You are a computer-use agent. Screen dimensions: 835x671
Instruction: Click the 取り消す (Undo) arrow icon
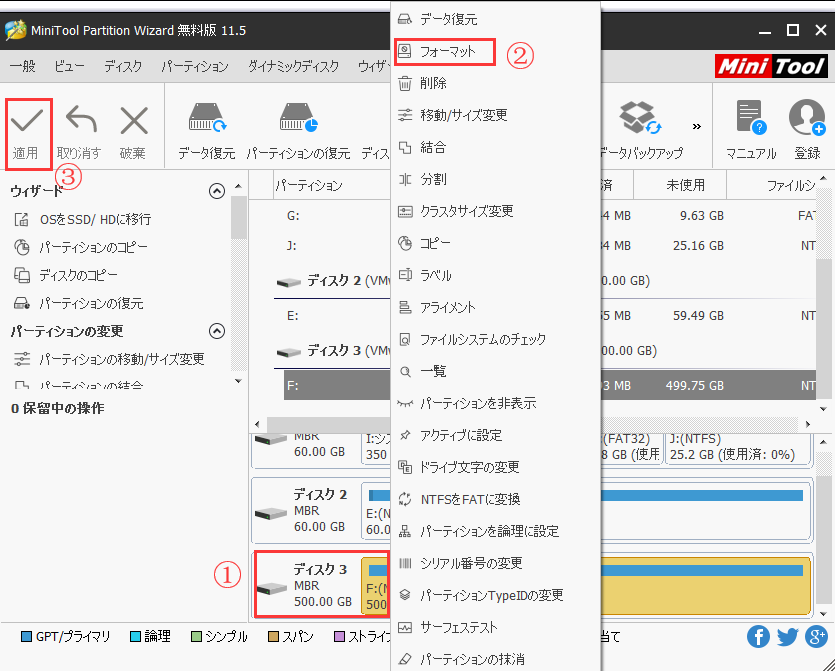click(80, 122)
